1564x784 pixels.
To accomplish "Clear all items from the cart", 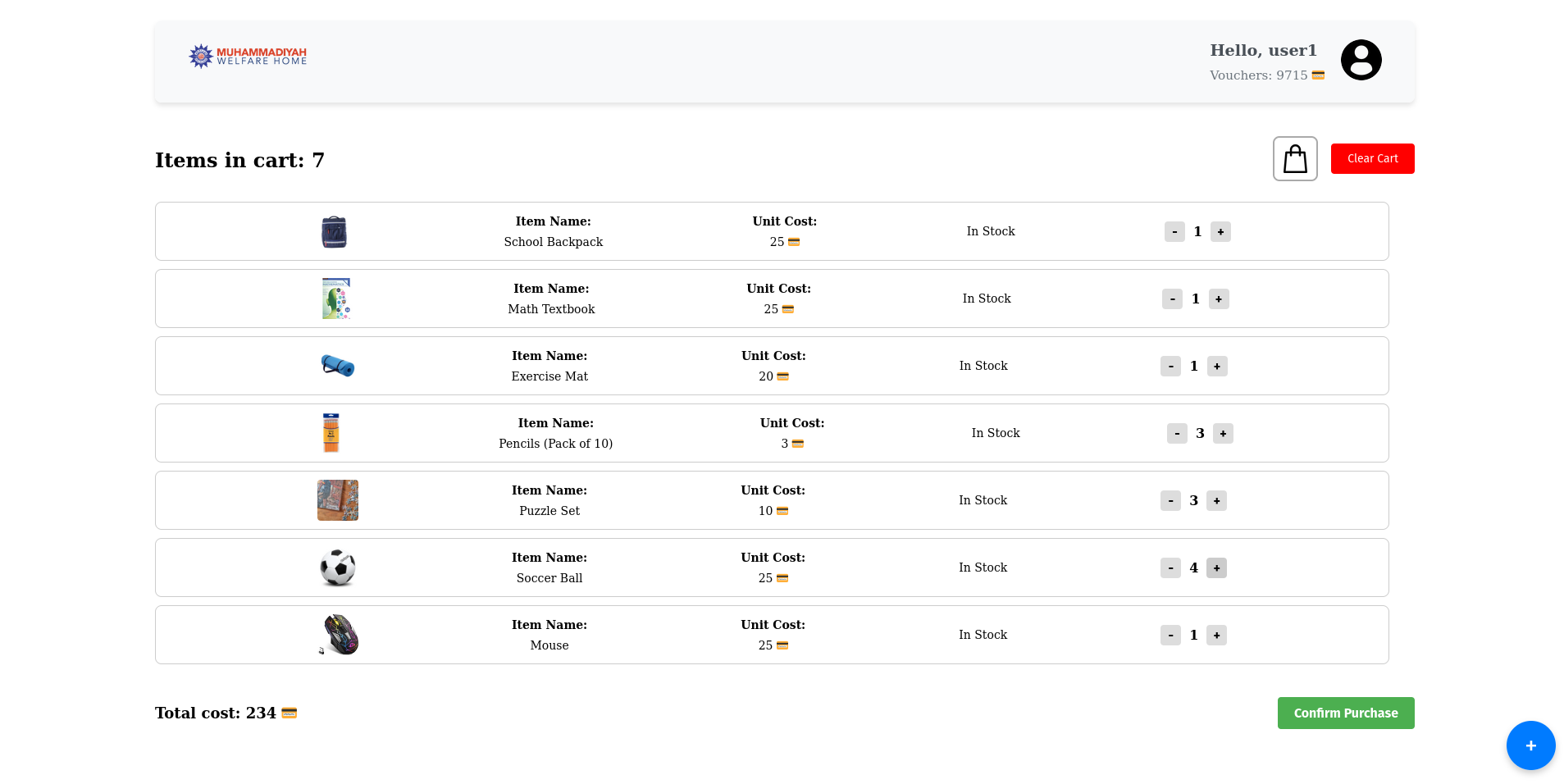I will (1372, 158).
